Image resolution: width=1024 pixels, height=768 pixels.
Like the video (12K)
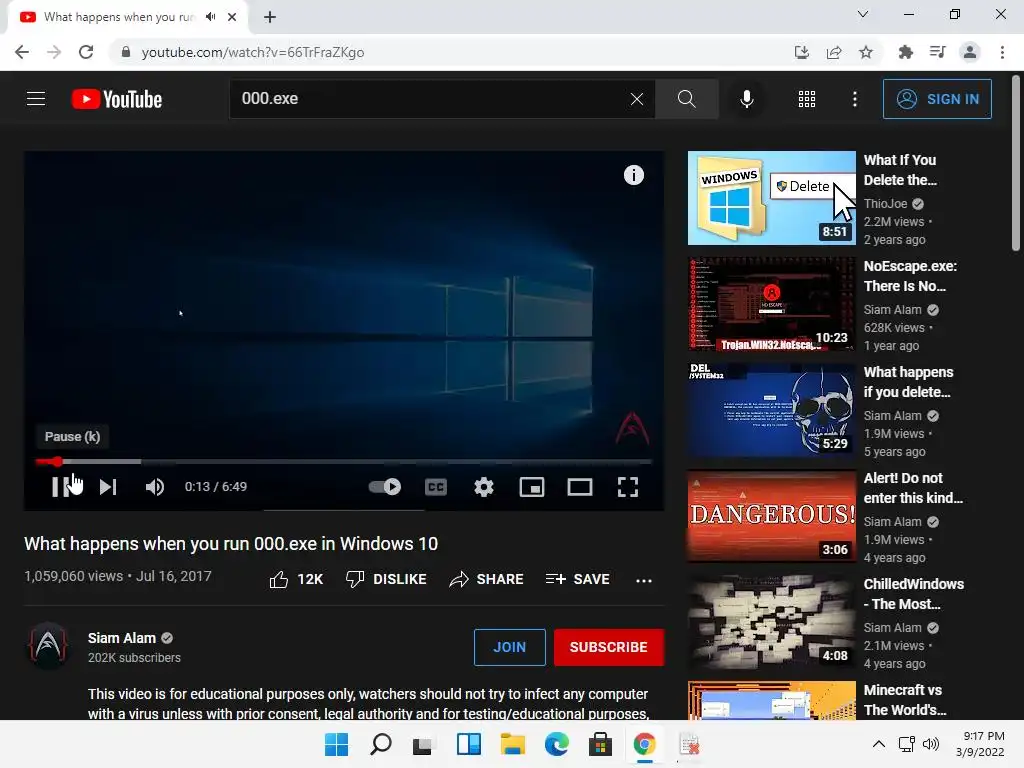[296, 579]
